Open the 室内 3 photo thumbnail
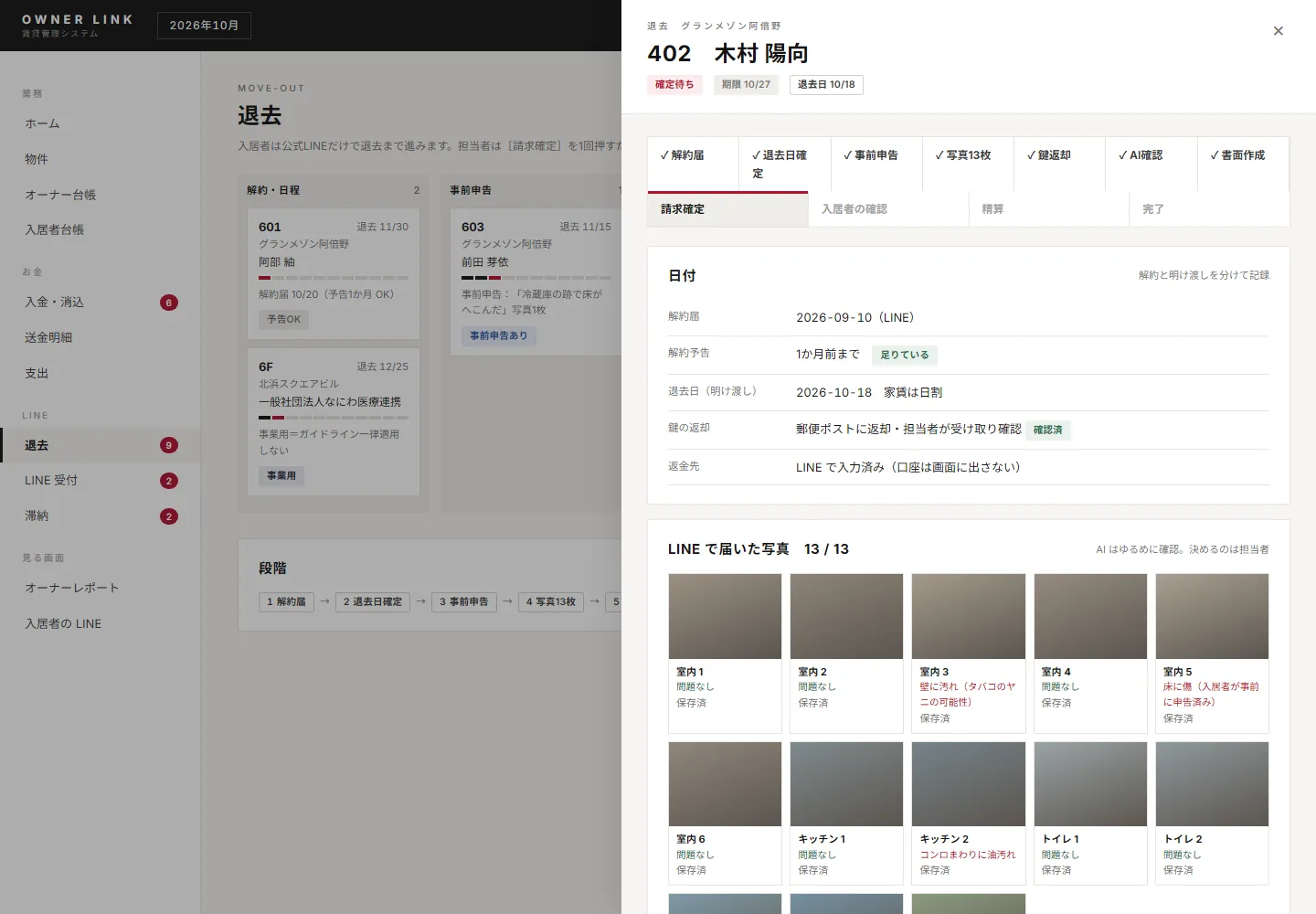This screenshot has width=1316, height=914. 969,616
